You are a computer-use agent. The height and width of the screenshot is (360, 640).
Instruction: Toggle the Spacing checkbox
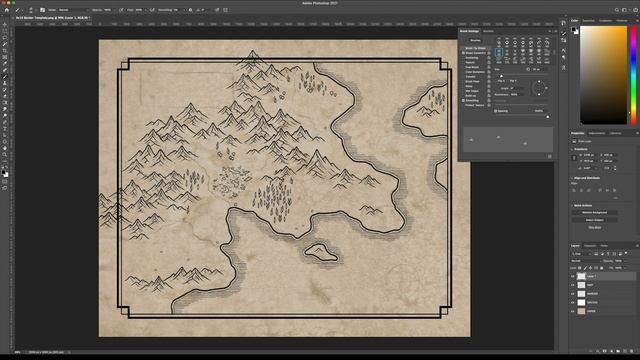point(496,111)
